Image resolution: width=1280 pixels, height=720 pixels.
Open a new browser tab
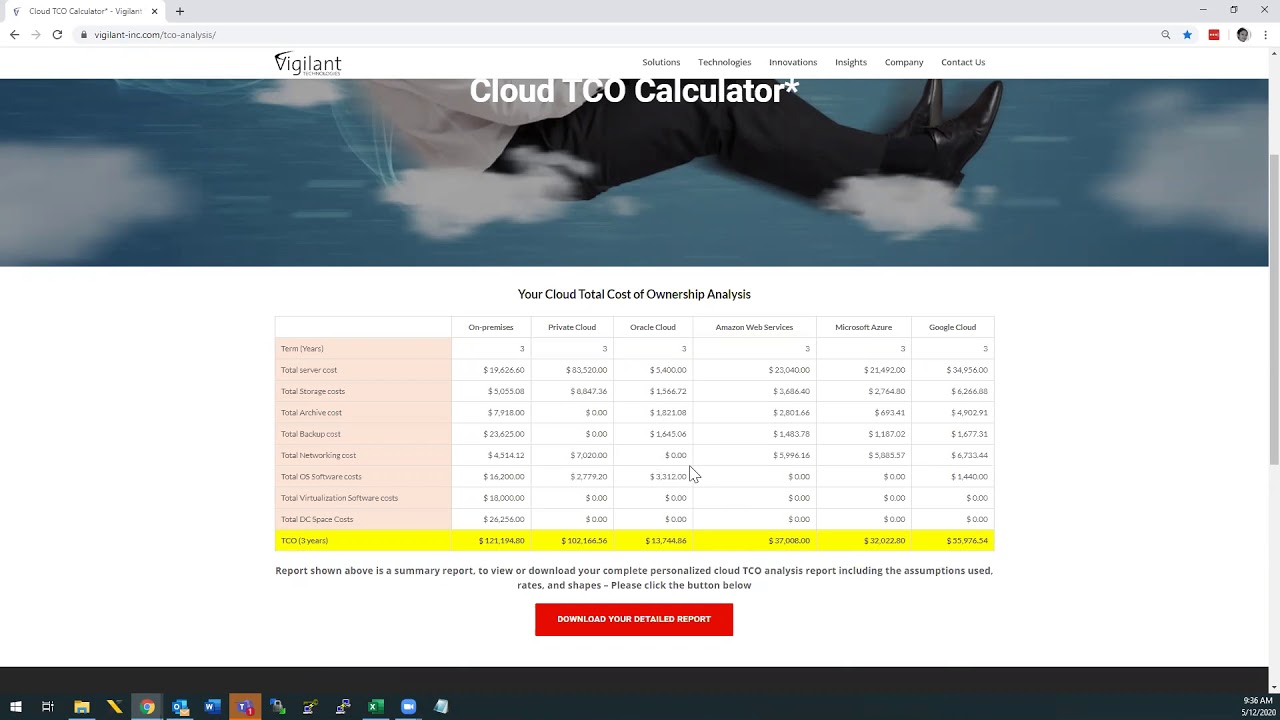click(x=180, y=11)
